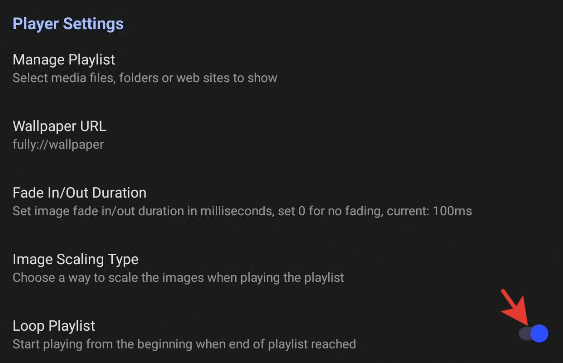Screen dimensions: 563x363
Task: Click the red arrow annotation
Action: pyautogui.click(x=514, y=306)
